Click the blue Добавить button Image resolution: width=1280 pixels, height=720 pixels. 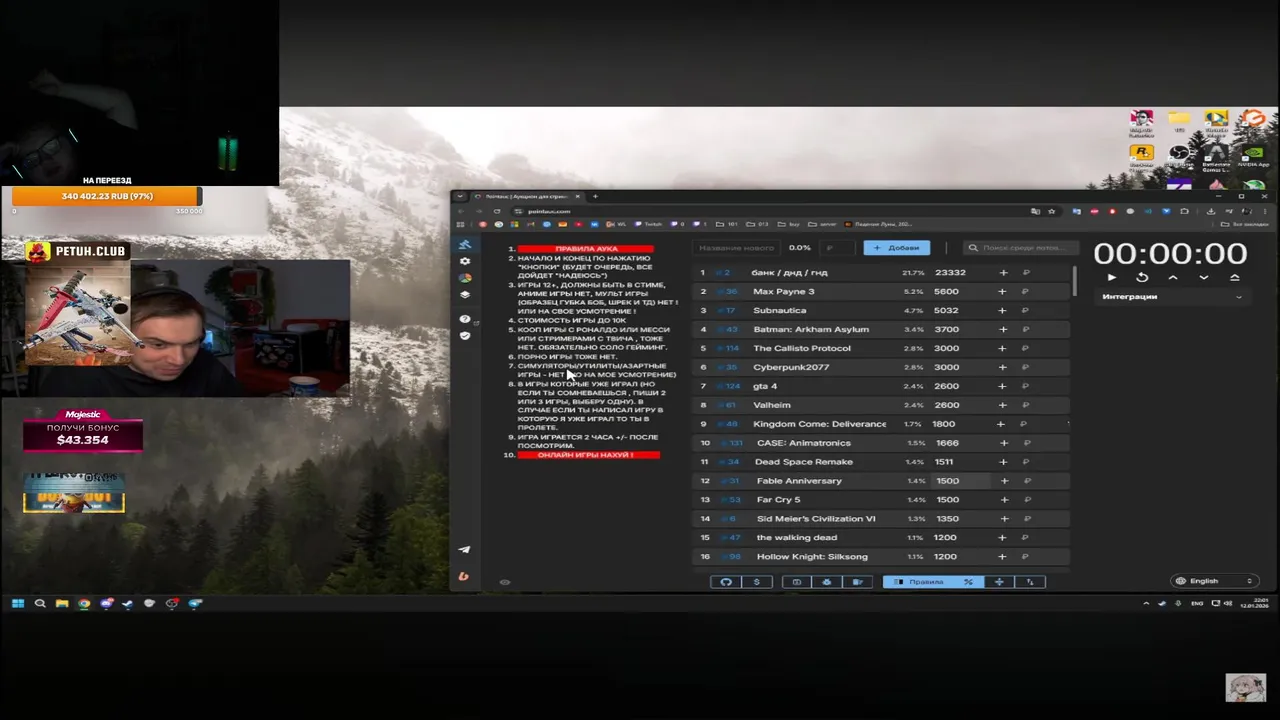click(x=897, y=247)
